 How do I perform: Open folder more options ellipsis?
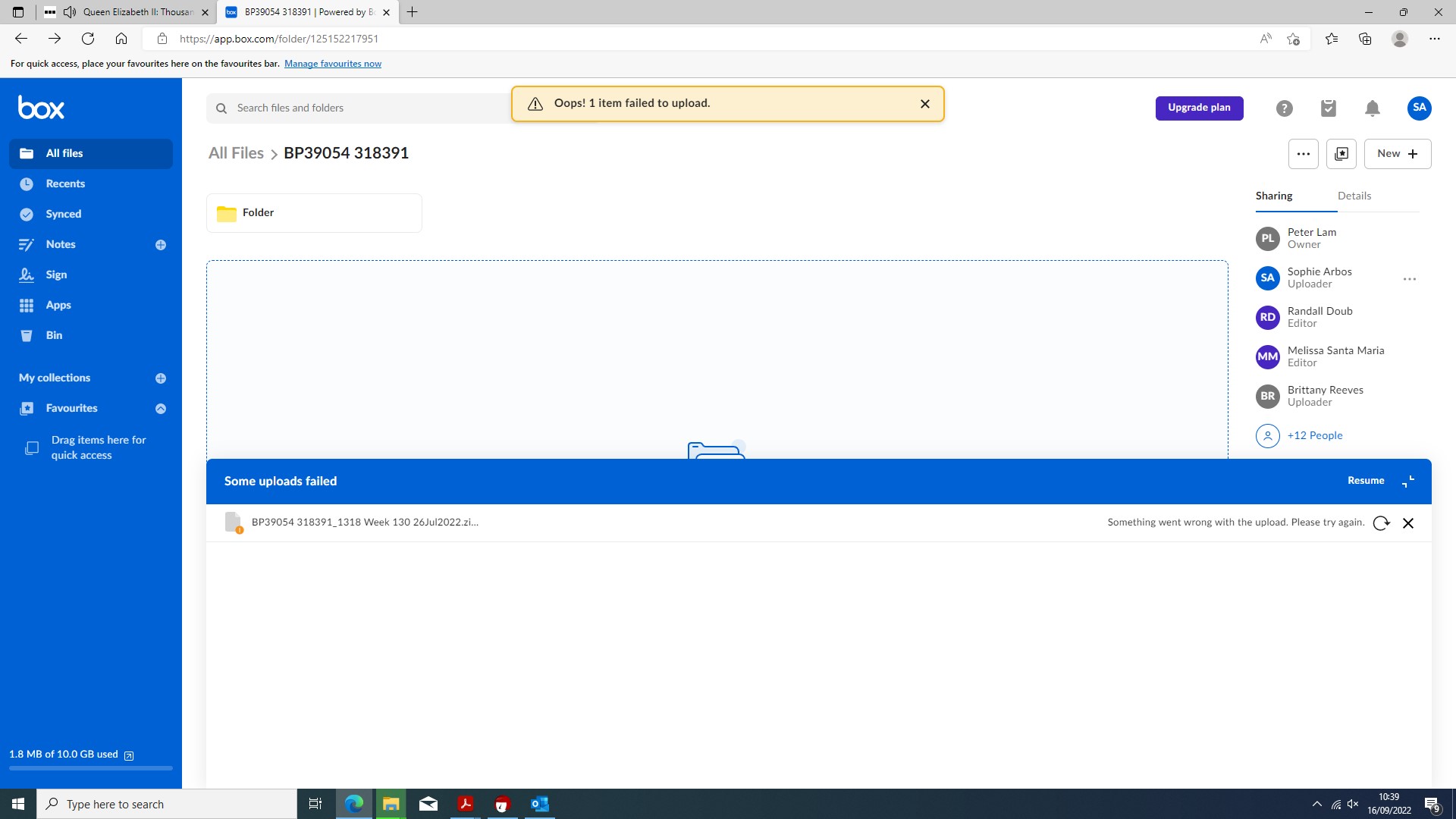coord(1303,154)
